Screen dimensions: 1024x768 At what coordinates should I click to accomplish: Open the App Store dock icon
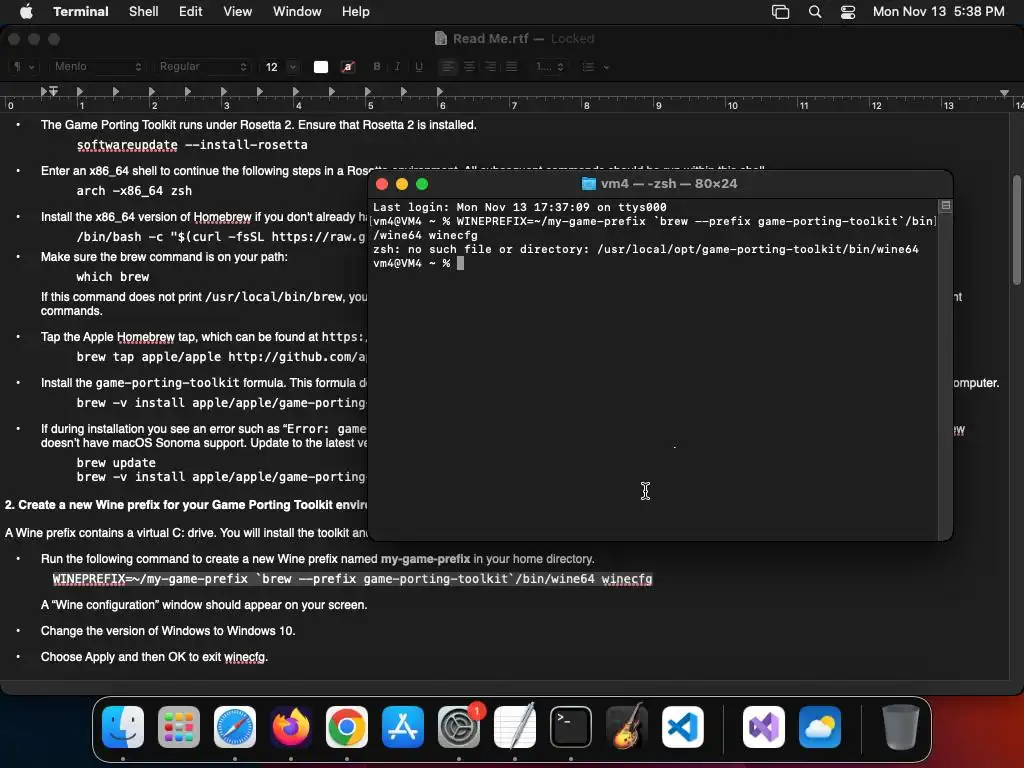pos(403,727)
